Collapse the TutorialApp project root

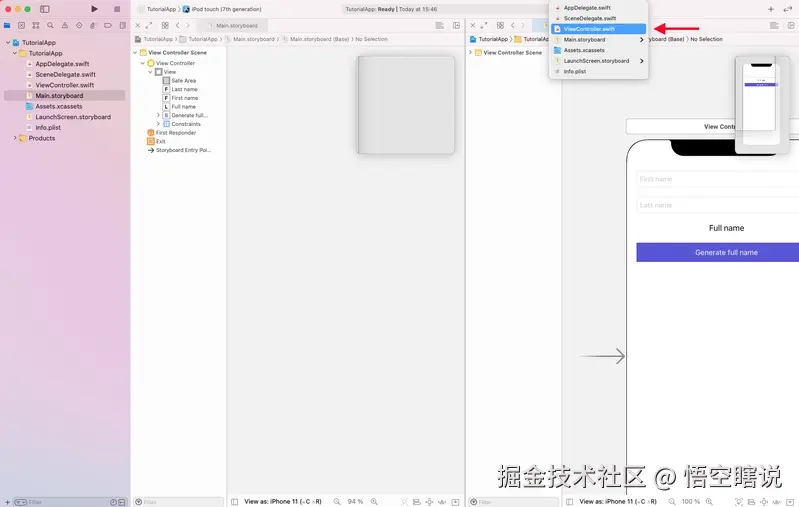click(x=8, y=42)
